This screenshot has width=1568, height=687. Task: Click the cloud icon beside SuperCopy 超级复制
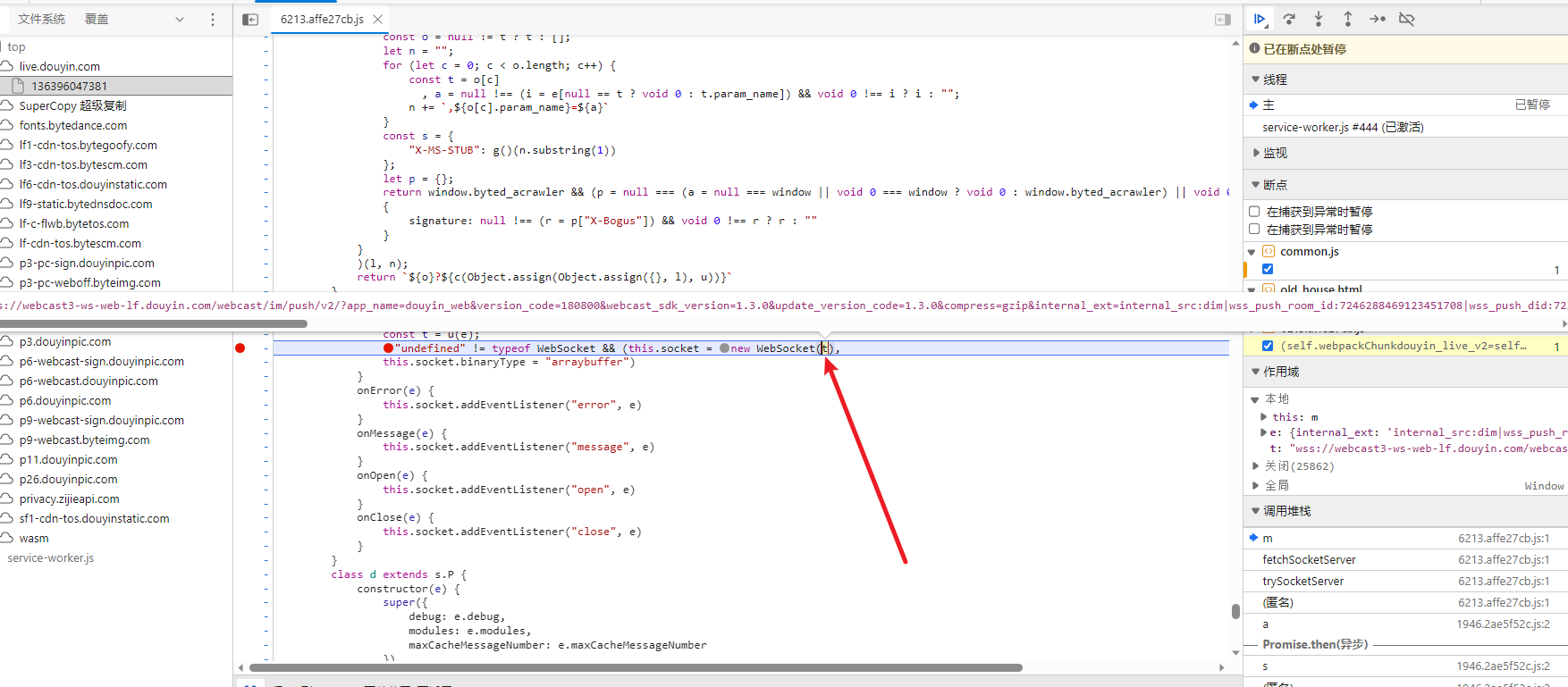(7, 105)
